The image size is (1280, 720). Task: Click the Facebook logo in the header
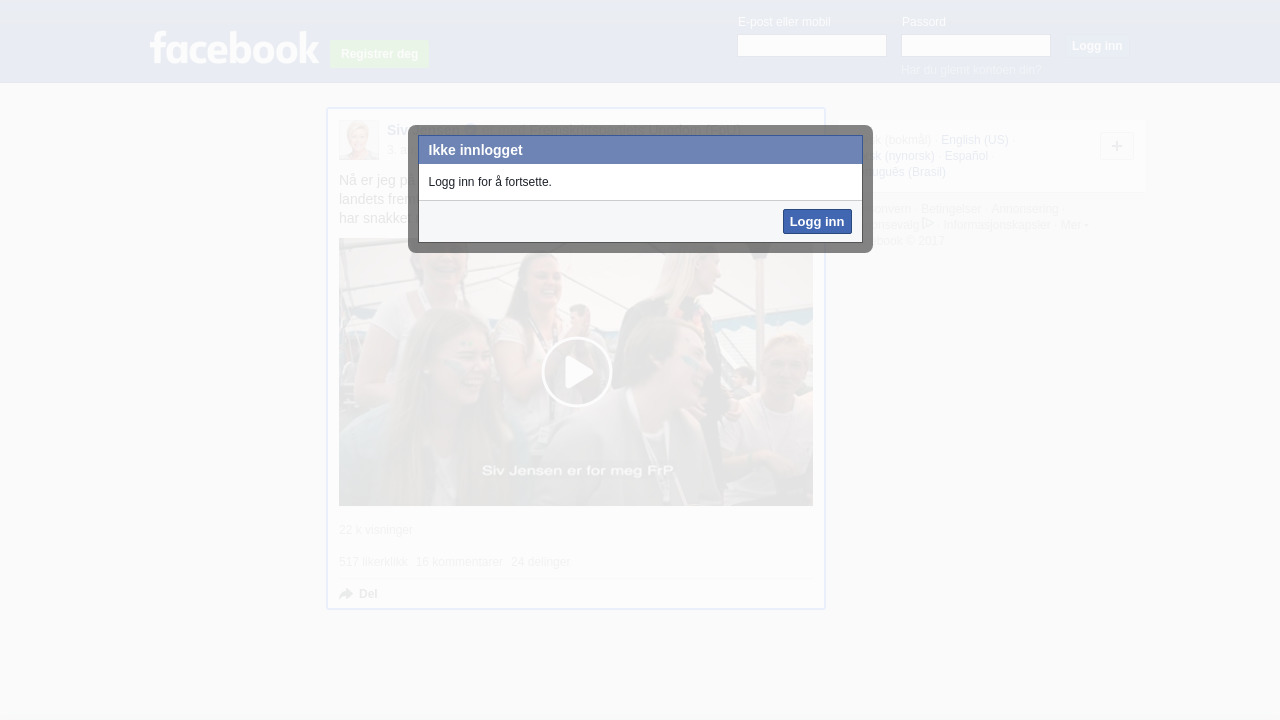234,48
